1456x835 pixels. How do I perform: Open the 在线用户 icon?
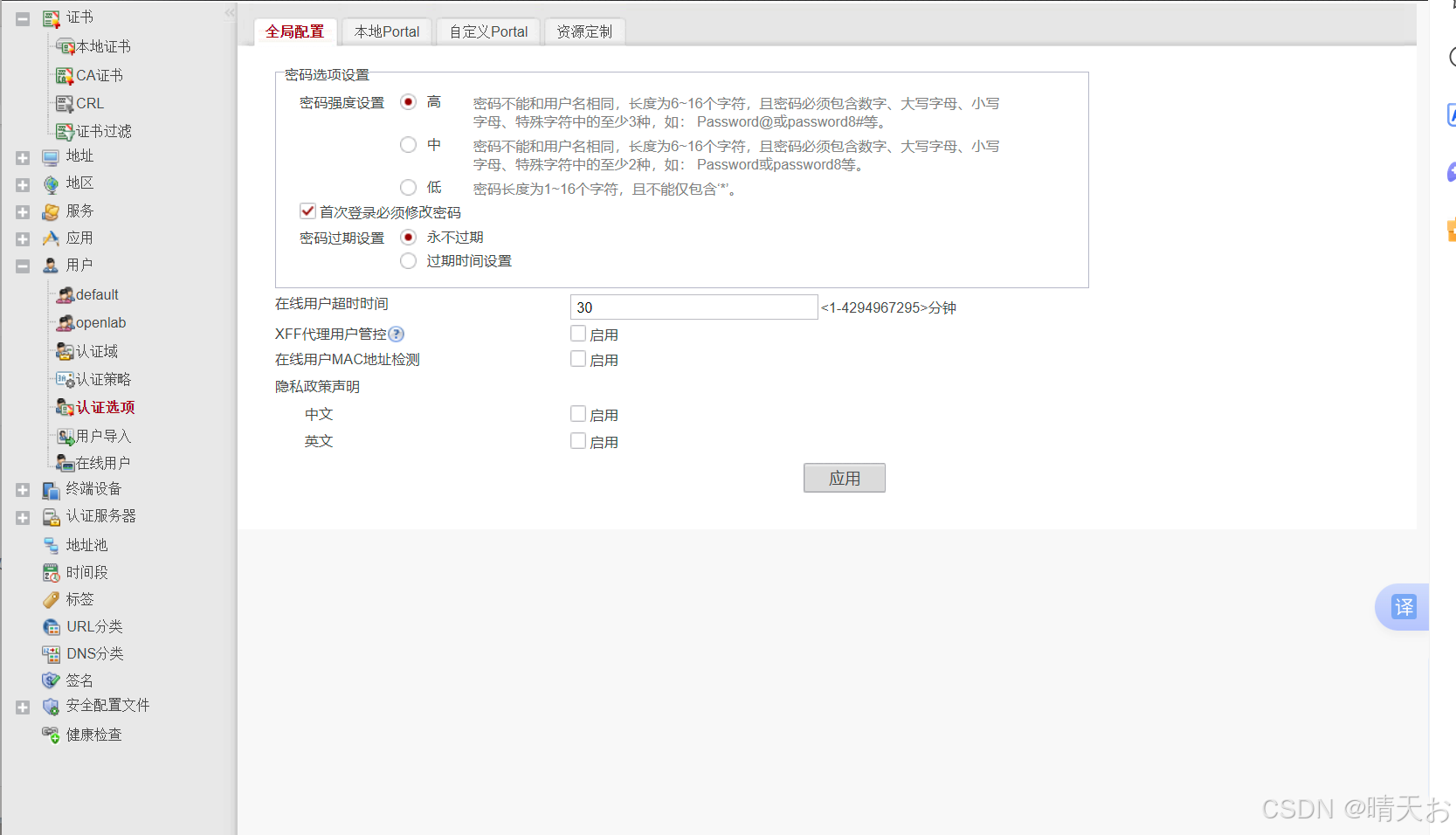tap(66, 463)
